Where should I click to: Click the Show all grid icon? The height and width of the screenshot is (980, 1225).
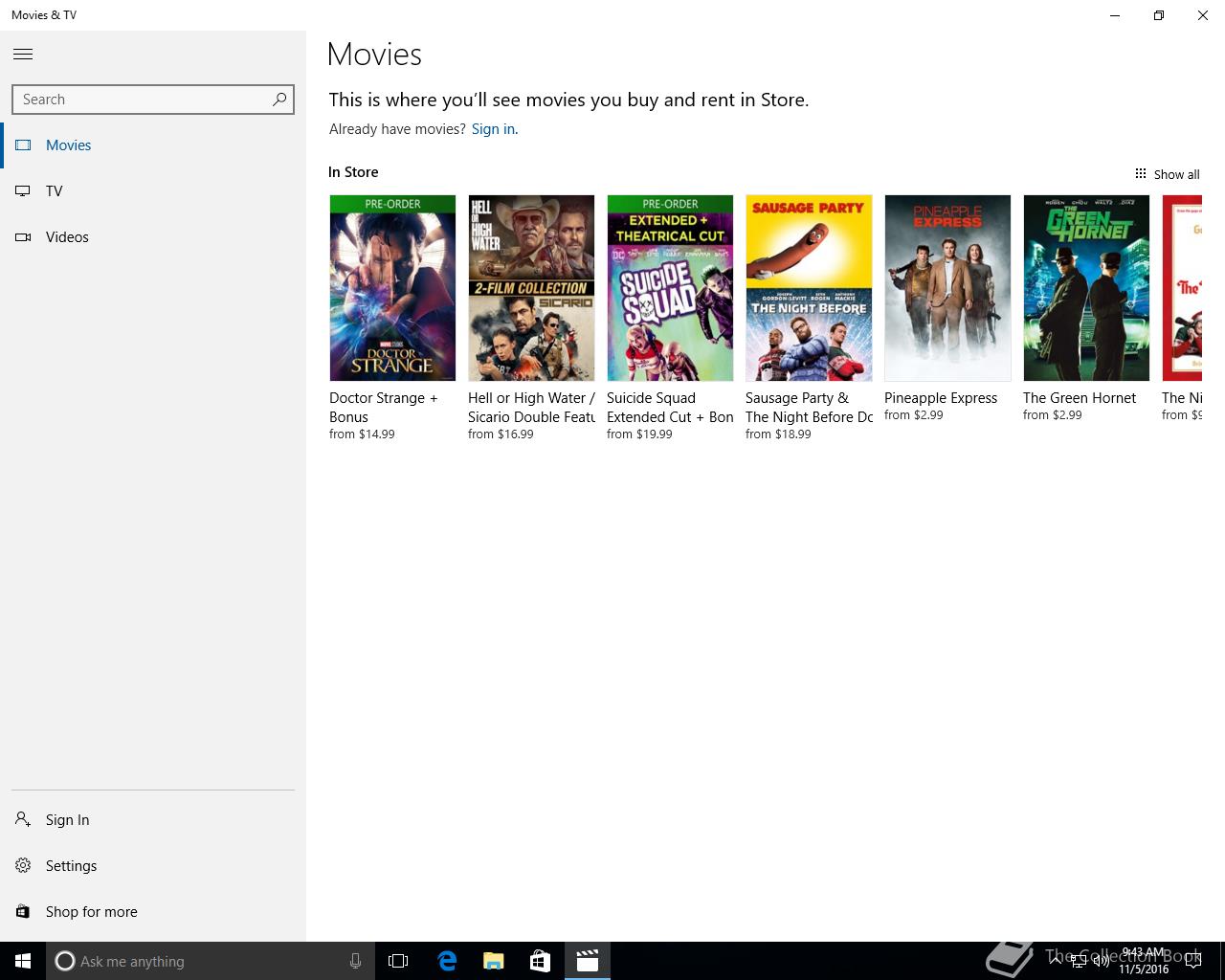coord(1140,173)
